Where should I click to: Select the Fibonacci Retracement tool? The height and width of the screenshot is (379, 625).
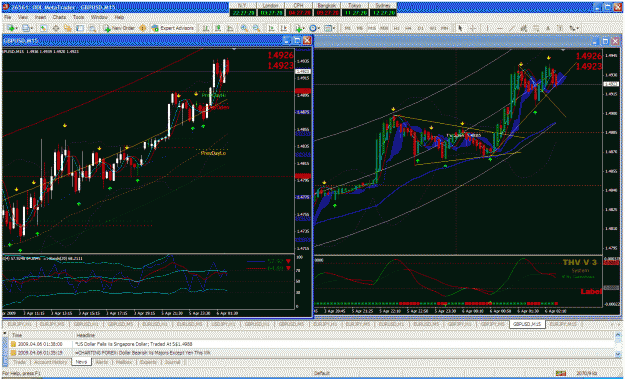click(536, 28)
